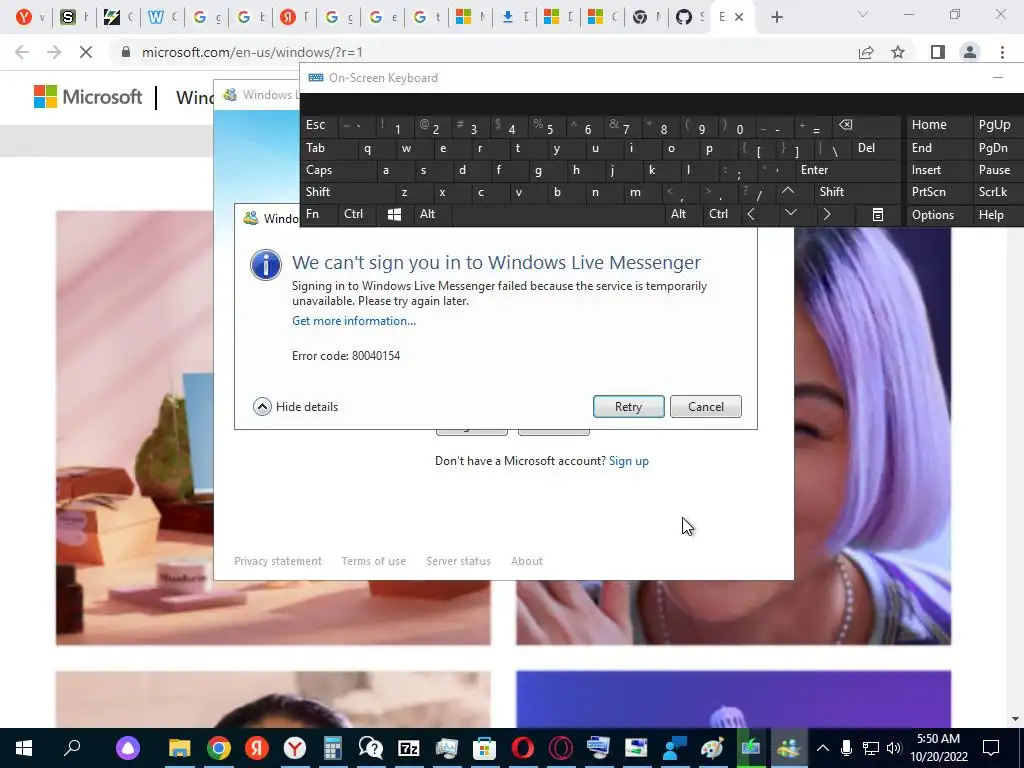Open the Terms of use link
Viewport: 1024px width, 768px height.
[x=373, y=561]
